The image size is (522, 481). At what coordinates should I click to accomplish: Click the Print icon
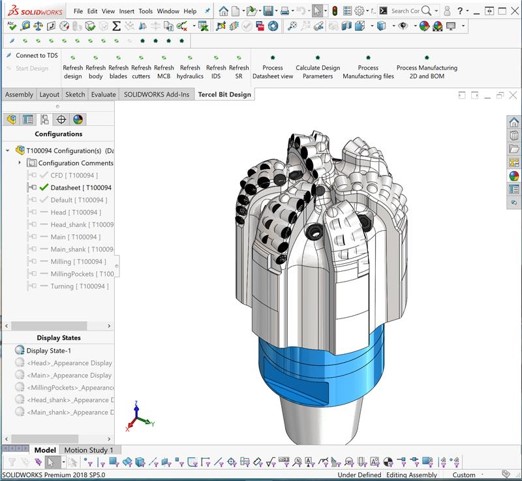click(x=284, y=11)
